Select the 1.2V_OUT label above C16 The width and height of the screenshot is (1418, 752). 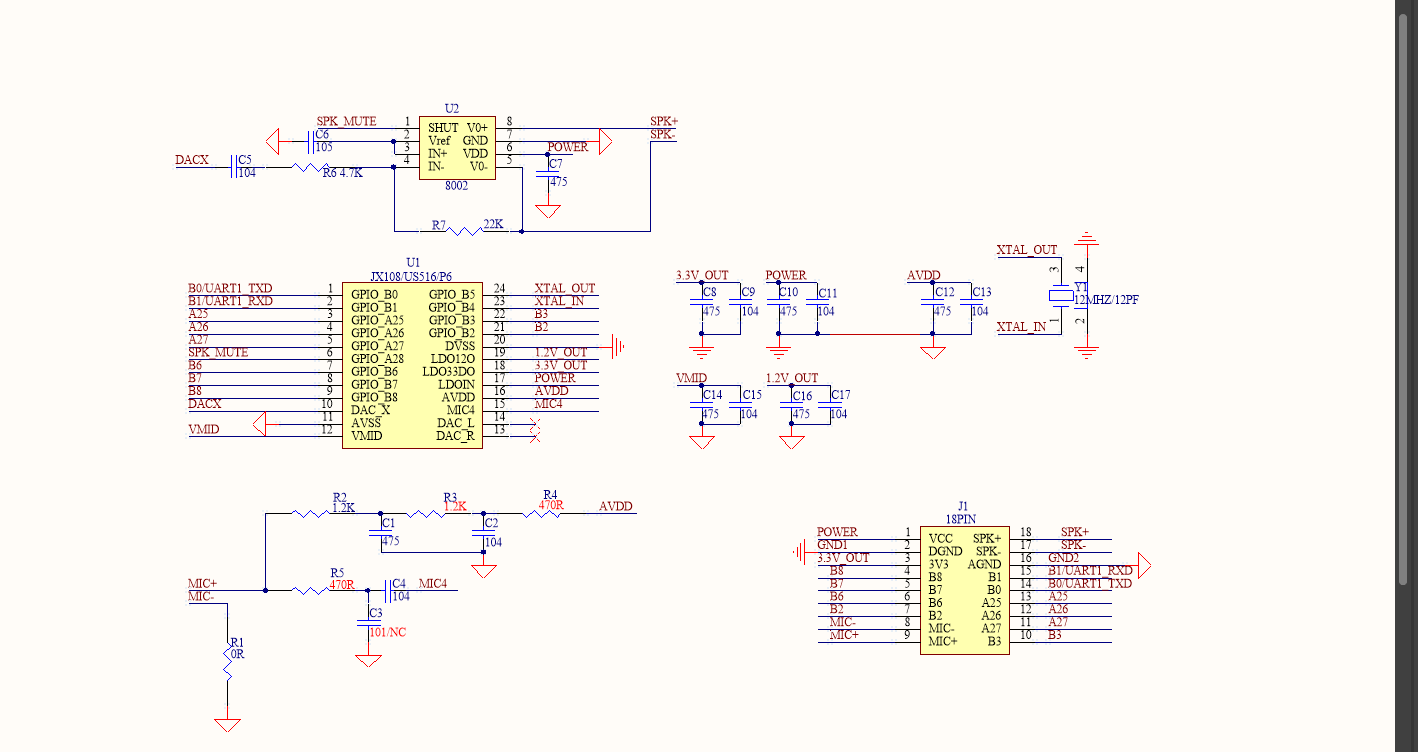(x=791, y=378)
